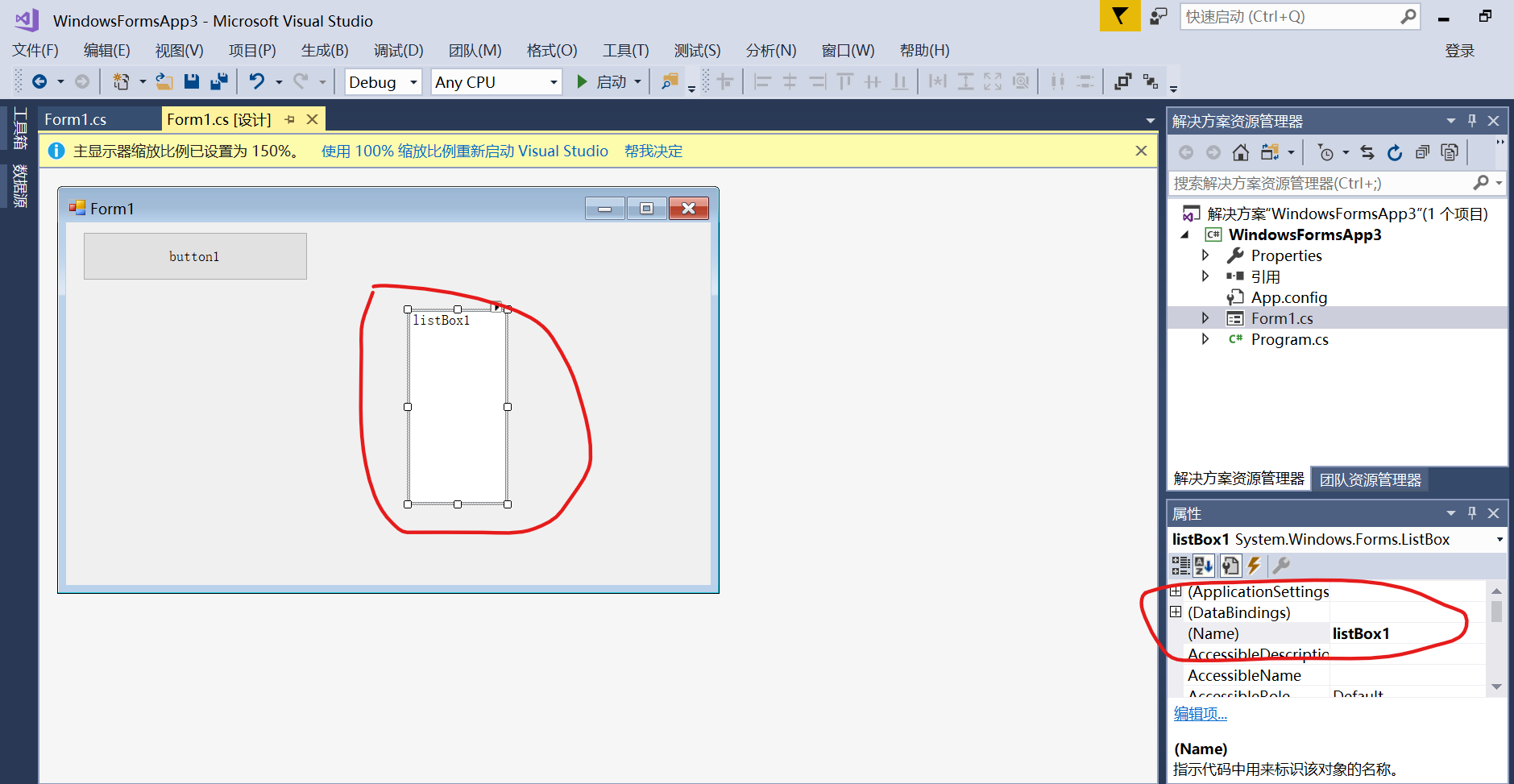Click the 使用 100% 缩放比例重新启动 Visual Studio link
Screen dimensions: 1514x784
[x=464, y=151]
